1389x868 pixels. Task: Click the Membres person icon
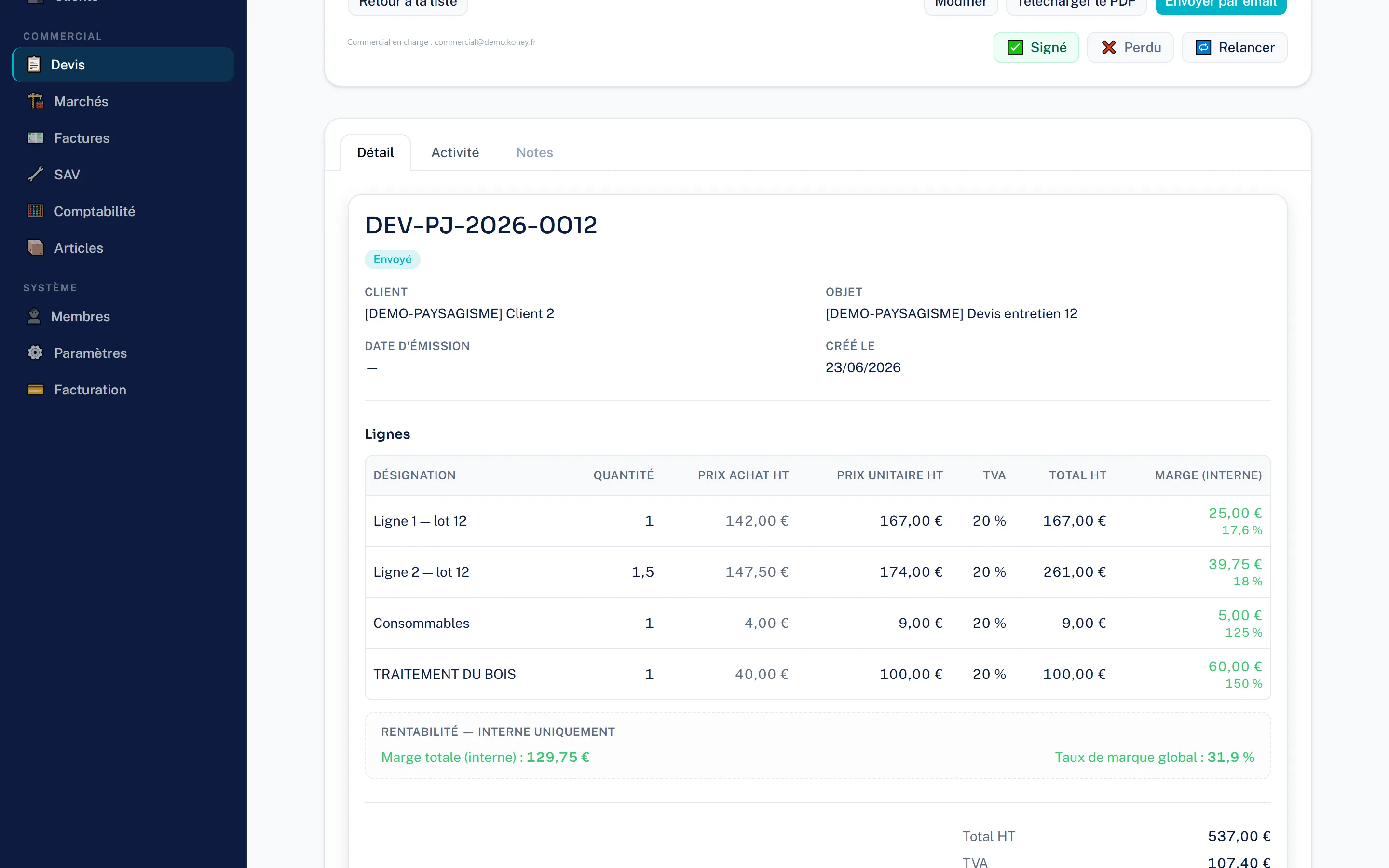pyautogui.click(x=34, y=316)
